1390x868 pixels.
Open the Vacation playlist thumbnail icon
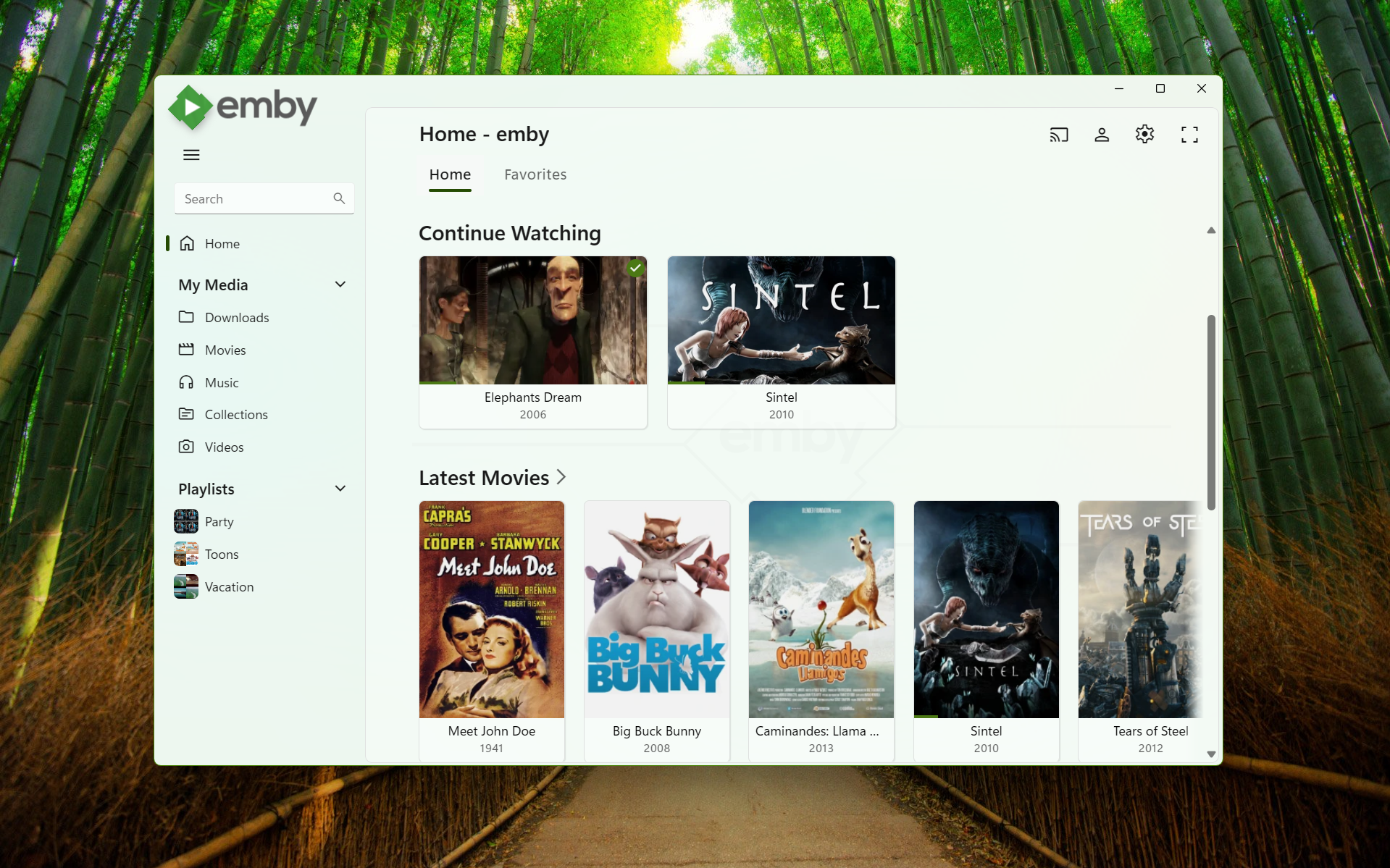tap(186, 586)
